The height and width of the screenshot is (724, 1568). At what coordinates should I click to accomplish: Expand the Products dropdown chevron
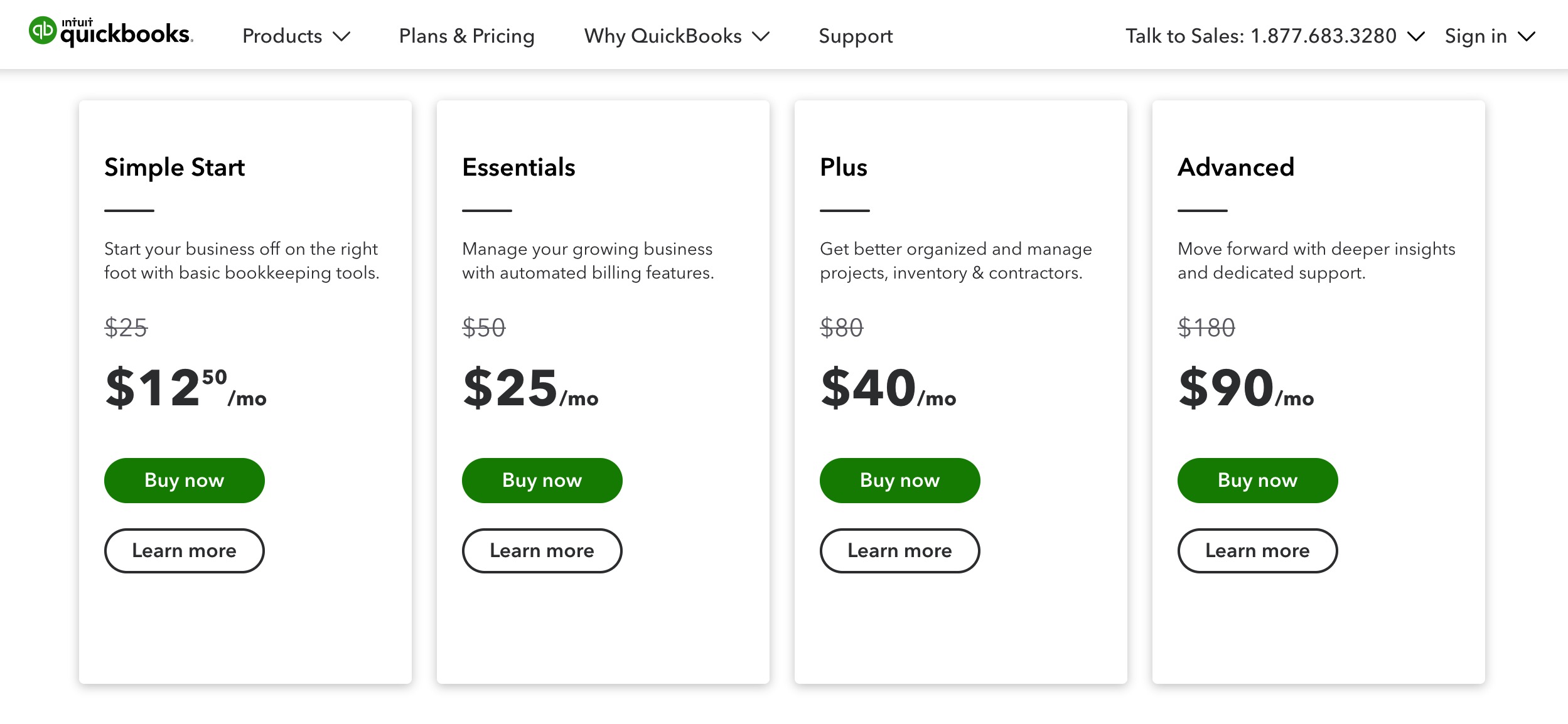coord(341,36)
